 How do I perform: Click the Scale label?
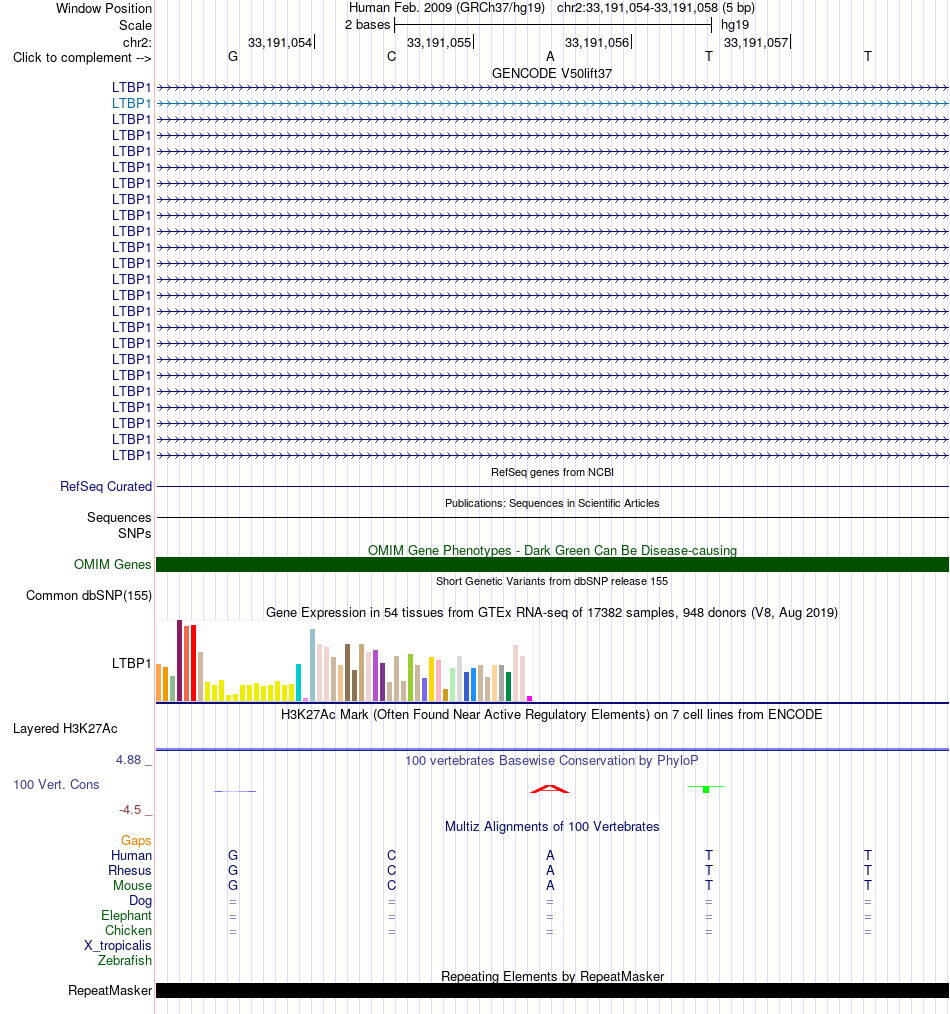tap(135, 25)
